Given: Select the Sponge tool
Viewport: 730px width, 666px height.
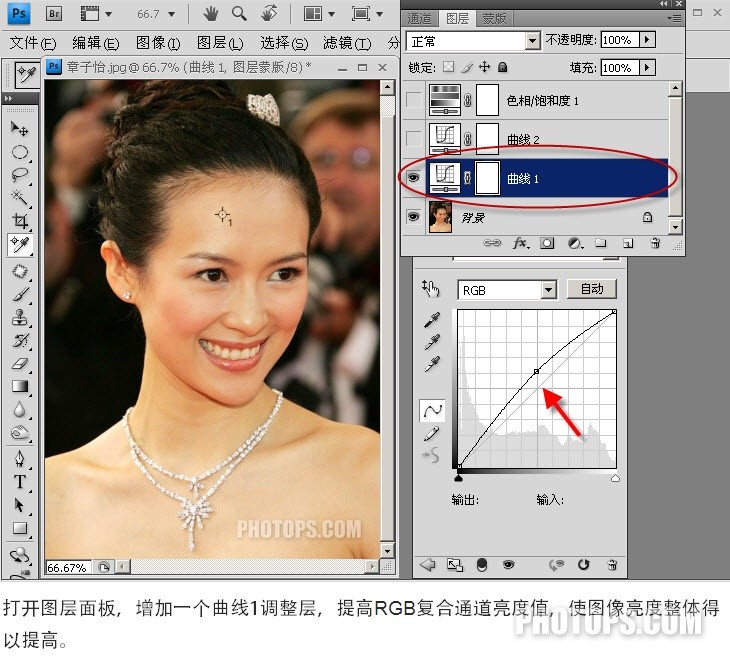Looking at the screenshot, I should [20, 433].
